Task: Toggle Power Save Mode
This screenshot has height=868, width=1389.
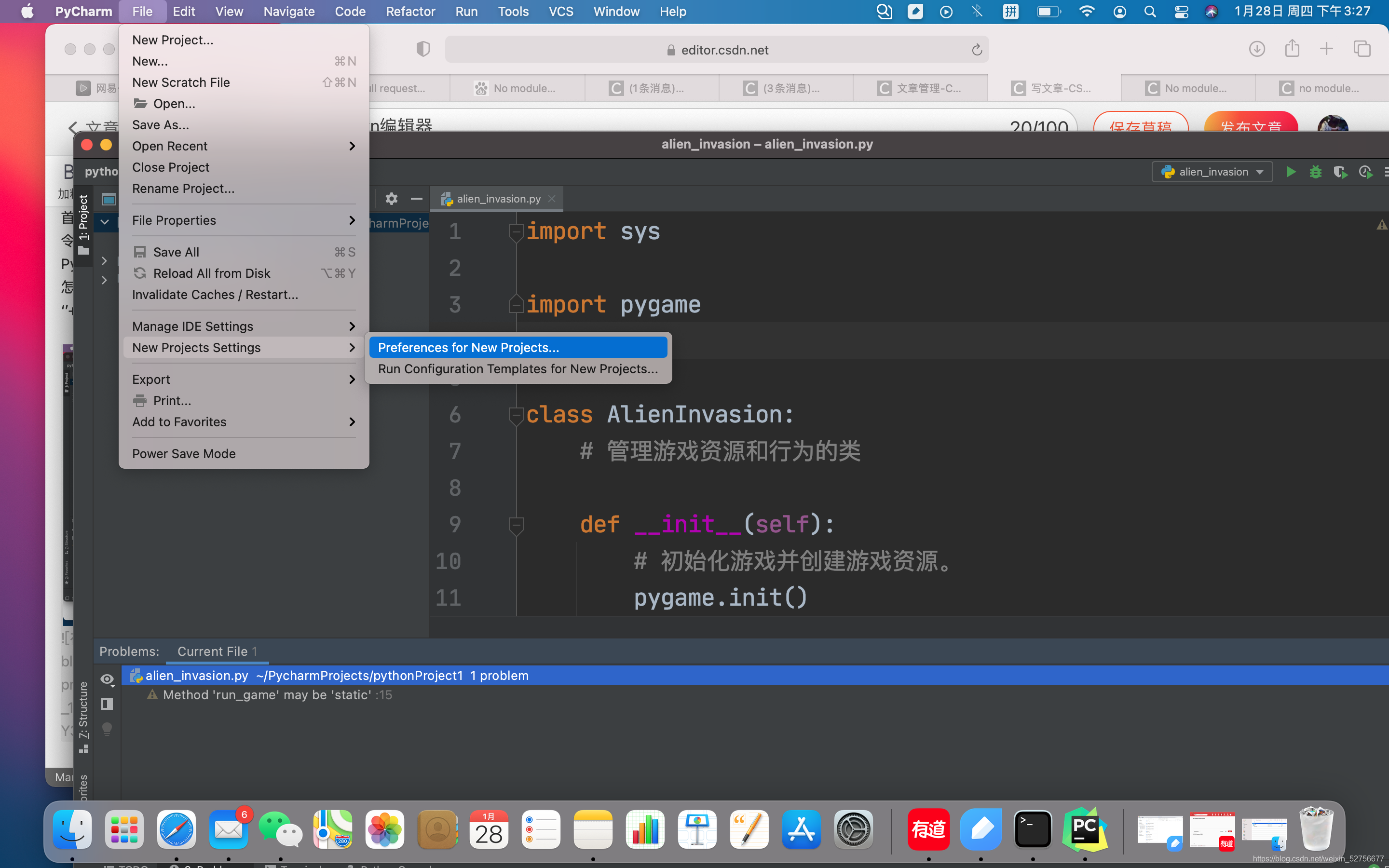Action: (x=184, y=453)
